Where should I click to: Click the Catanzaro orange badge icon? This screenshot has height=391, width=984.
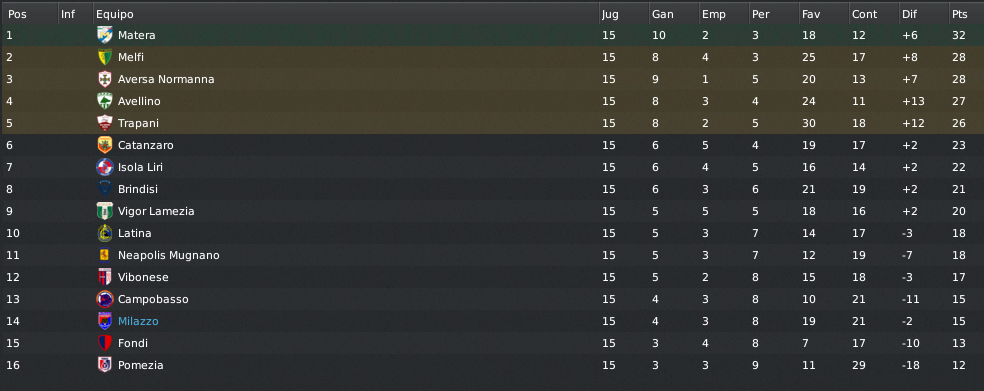point(105,145)
